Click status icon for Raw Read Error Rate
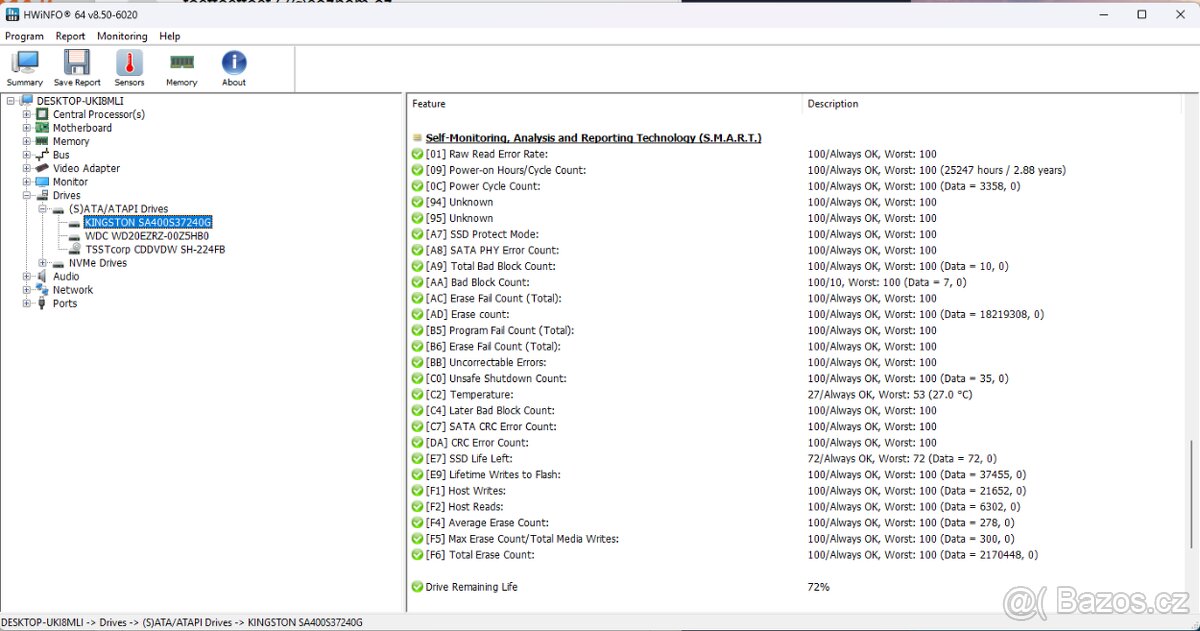 pyautogui.click(x=417, y=154)
